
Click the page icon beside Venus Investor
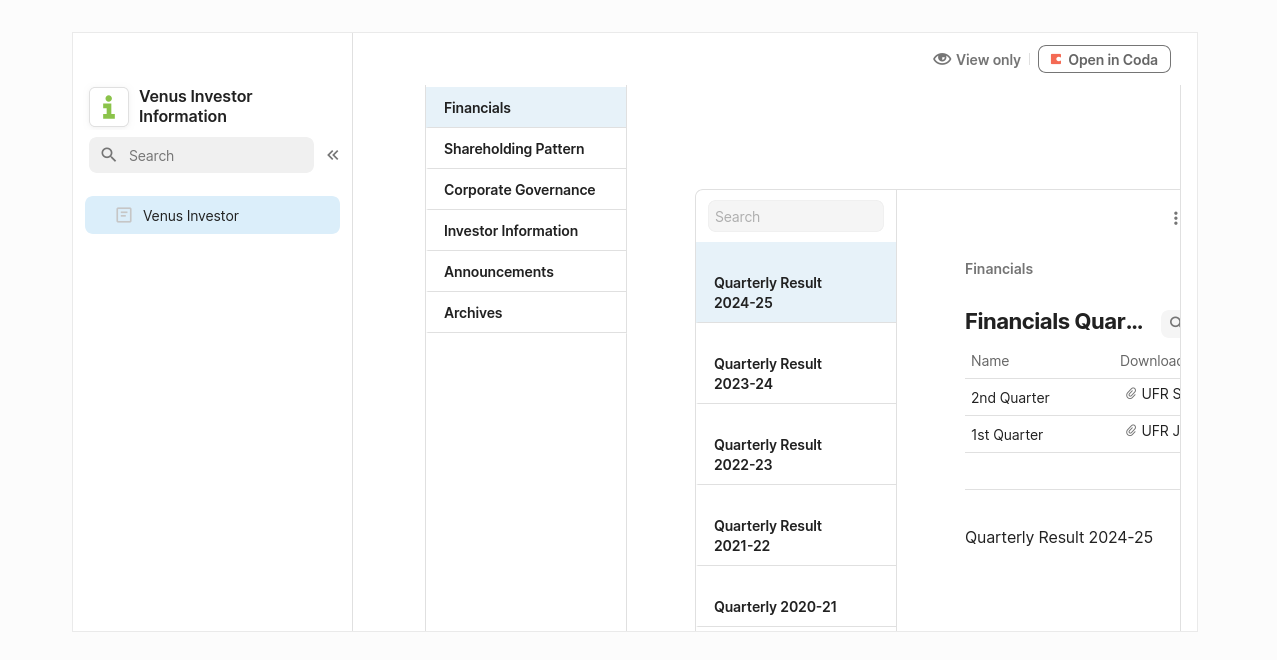point(124,215)
